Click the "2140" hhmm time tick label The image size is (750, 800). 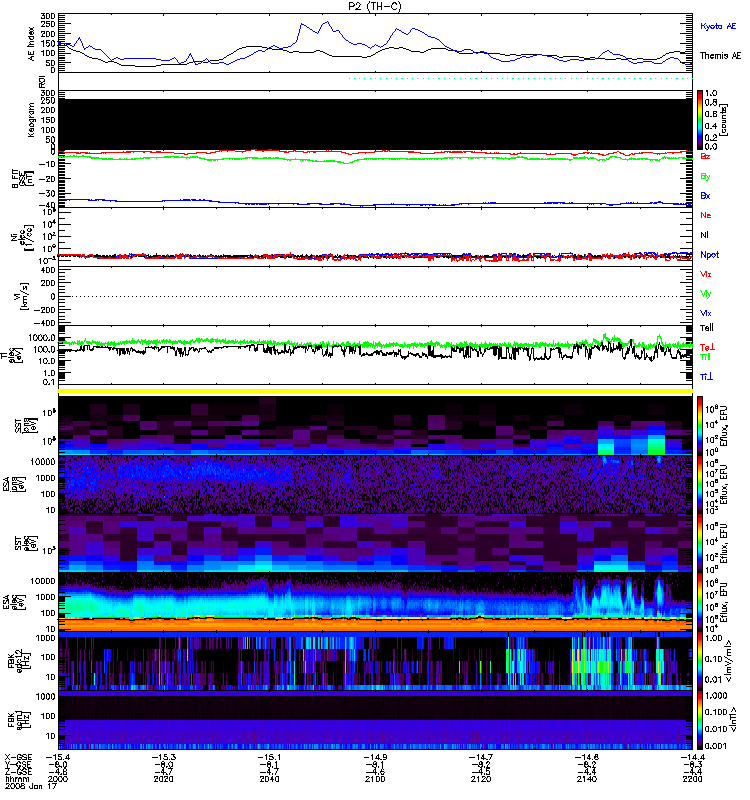tap(587, 779)
